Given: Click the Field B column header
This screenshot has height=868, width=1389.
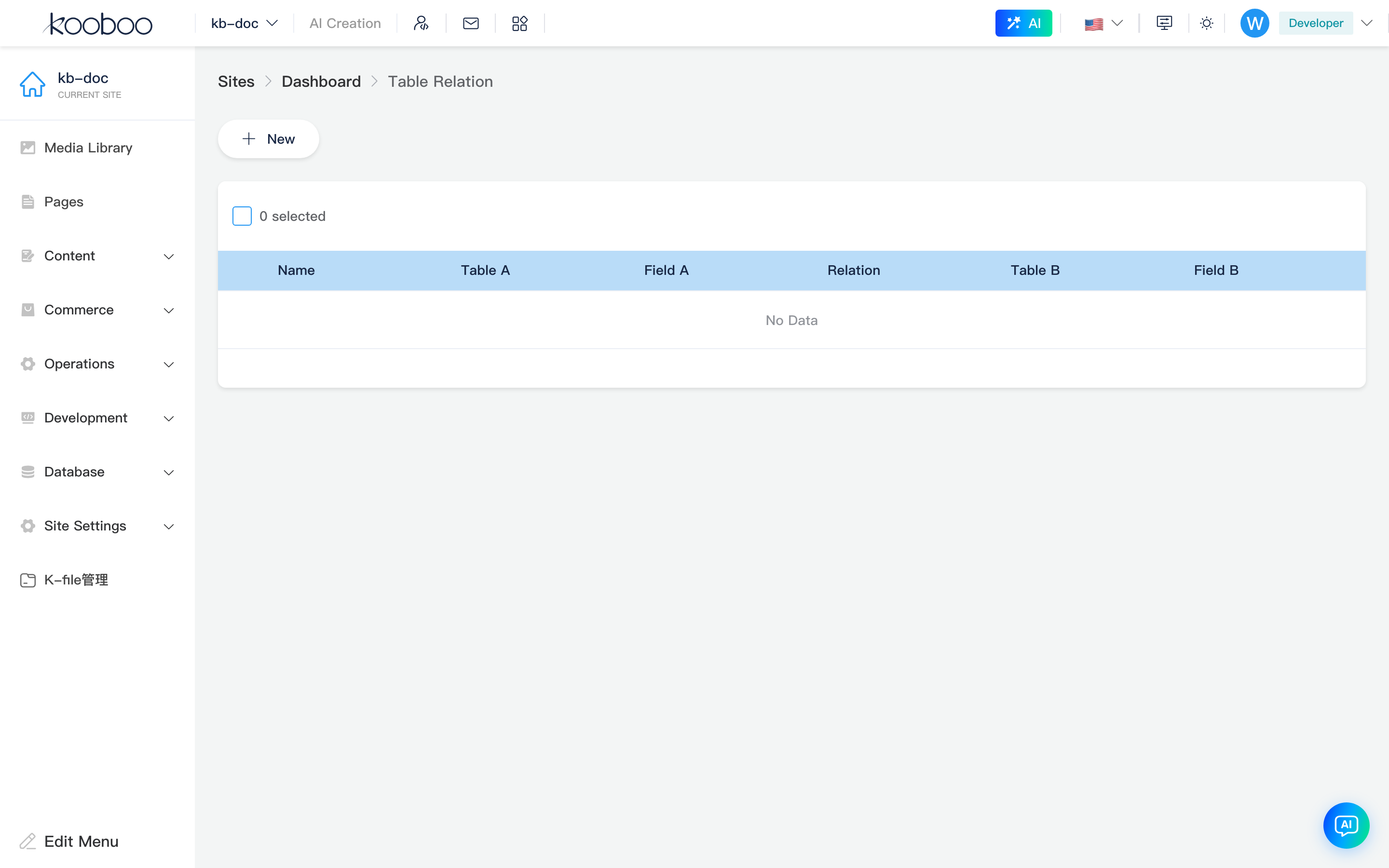Looking at the screenshot, I should pyautogui.click(x=1216, y=271).
